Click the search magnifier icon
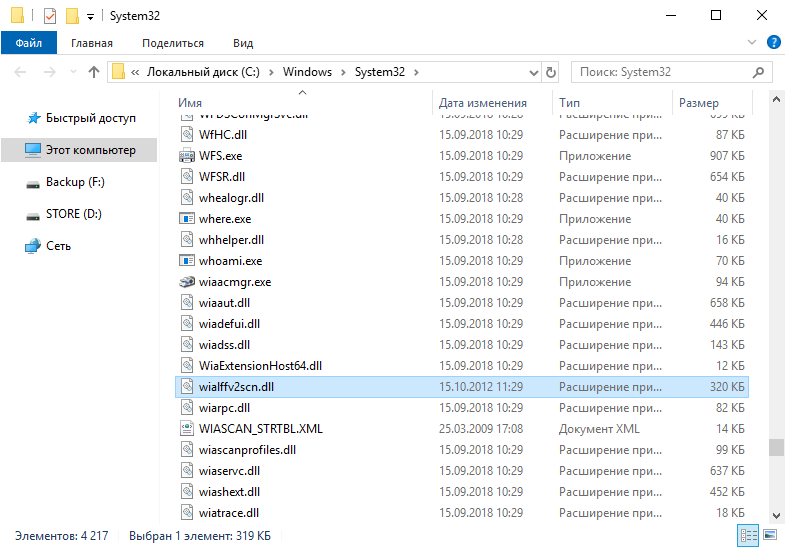786x548 pixels. click(x=758, y=72)
